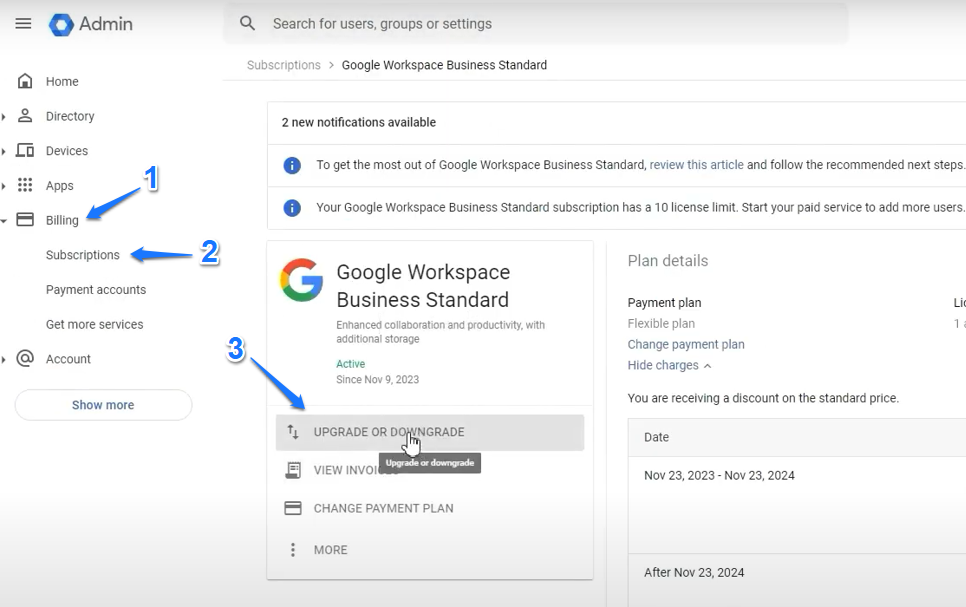
Task: Collapse charges with Hide charges chevron
Action: tap(707, 366)
